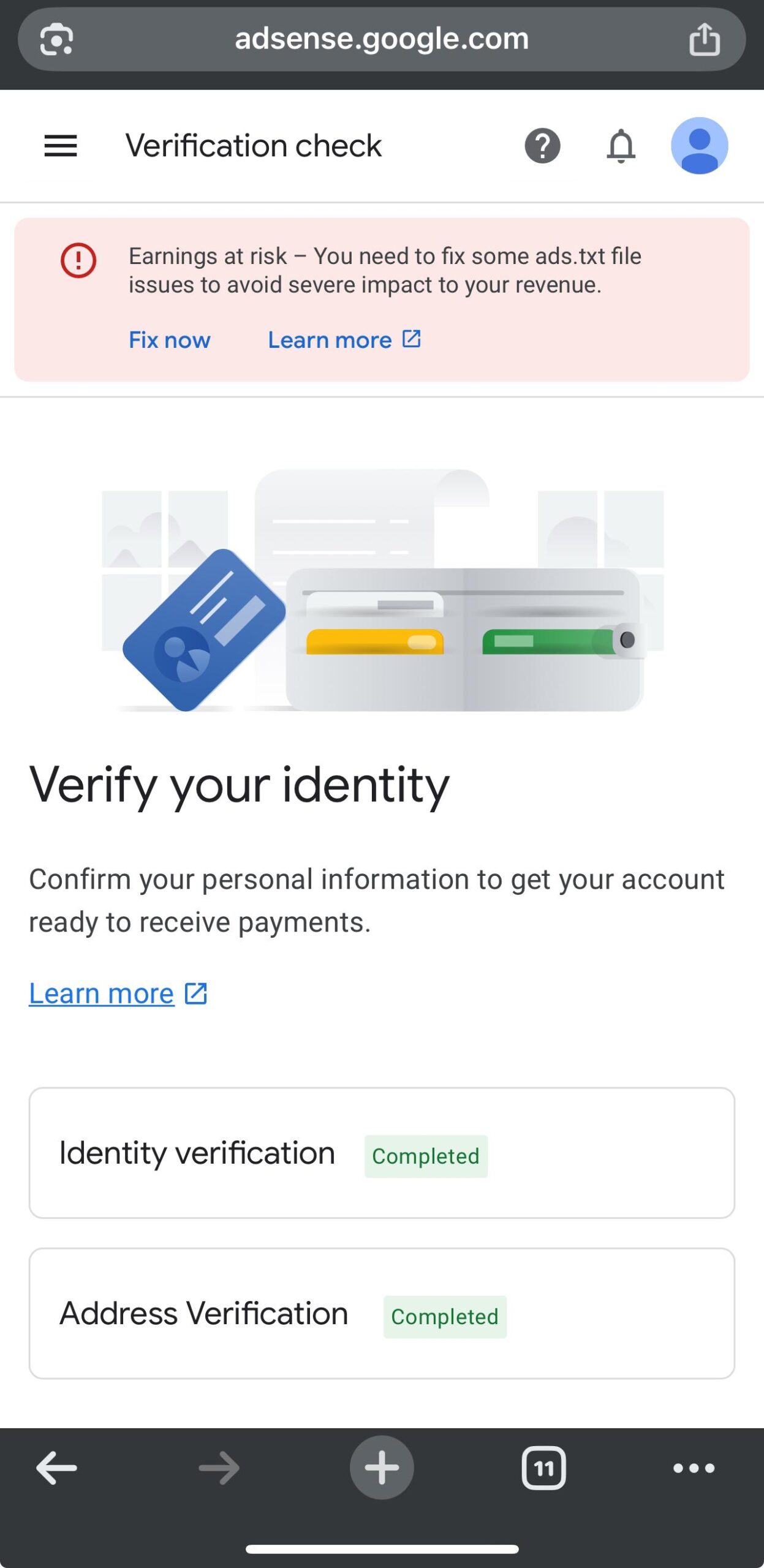Screen dimensions: 764x1568
Task: Click the browser forward arrow
Action: click(x=219, y=1468)
